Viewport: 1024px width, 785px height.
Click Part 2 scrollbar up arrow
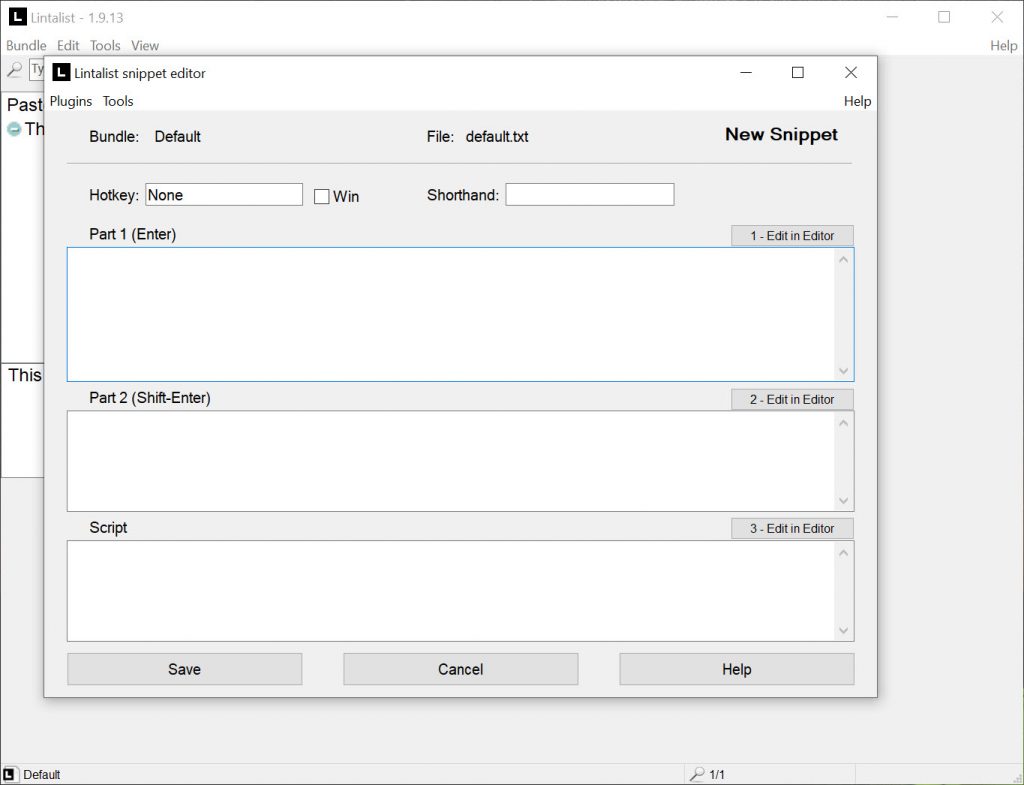[843, 423]
